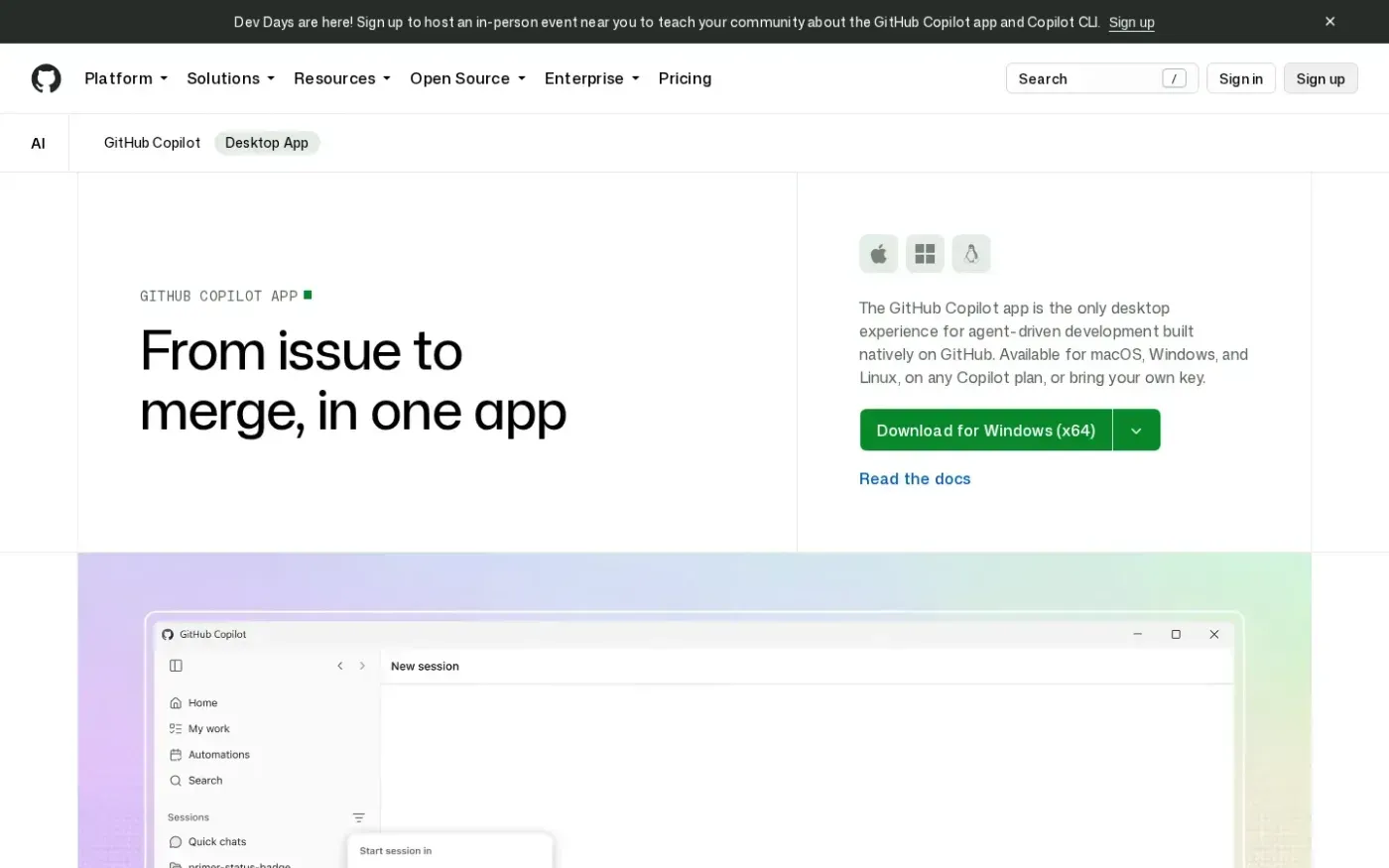Switch to the GitHub Copilot tab
1389x868 pixels.
point(152,143)
